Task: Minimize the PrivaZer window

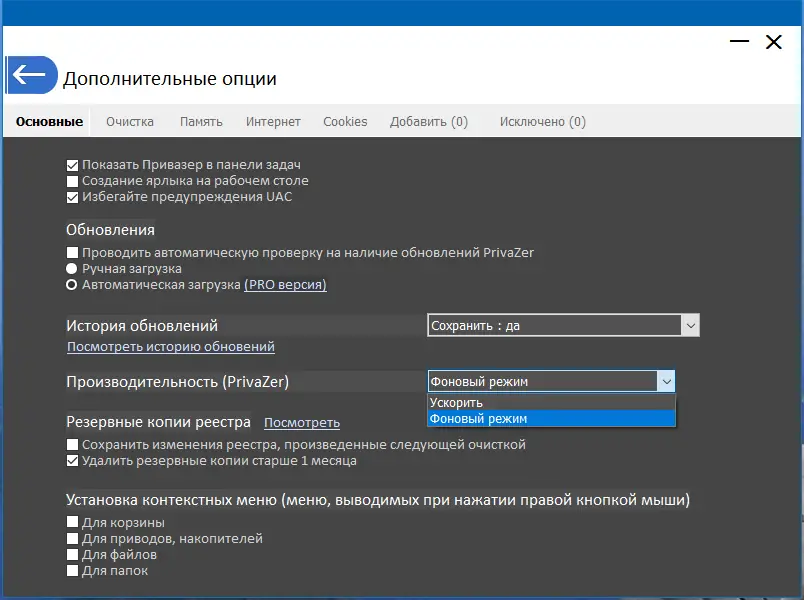Action: (x=739, y=41)
